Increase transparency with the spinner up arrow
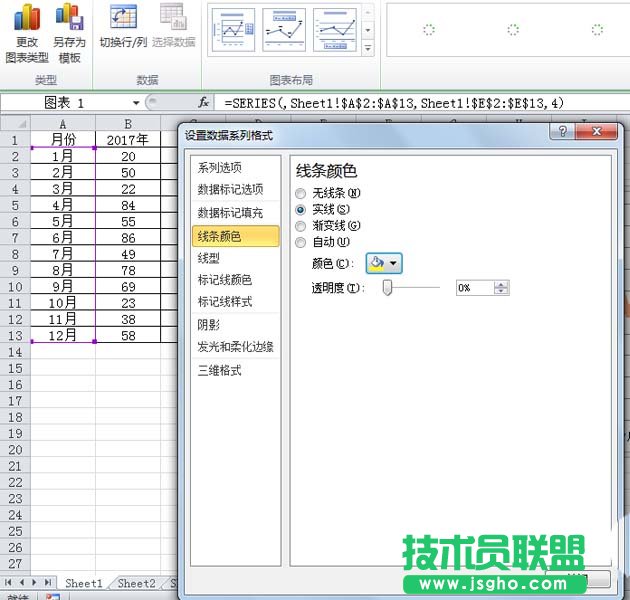Viewport: 630px width, 600px height. click(501, 285)
